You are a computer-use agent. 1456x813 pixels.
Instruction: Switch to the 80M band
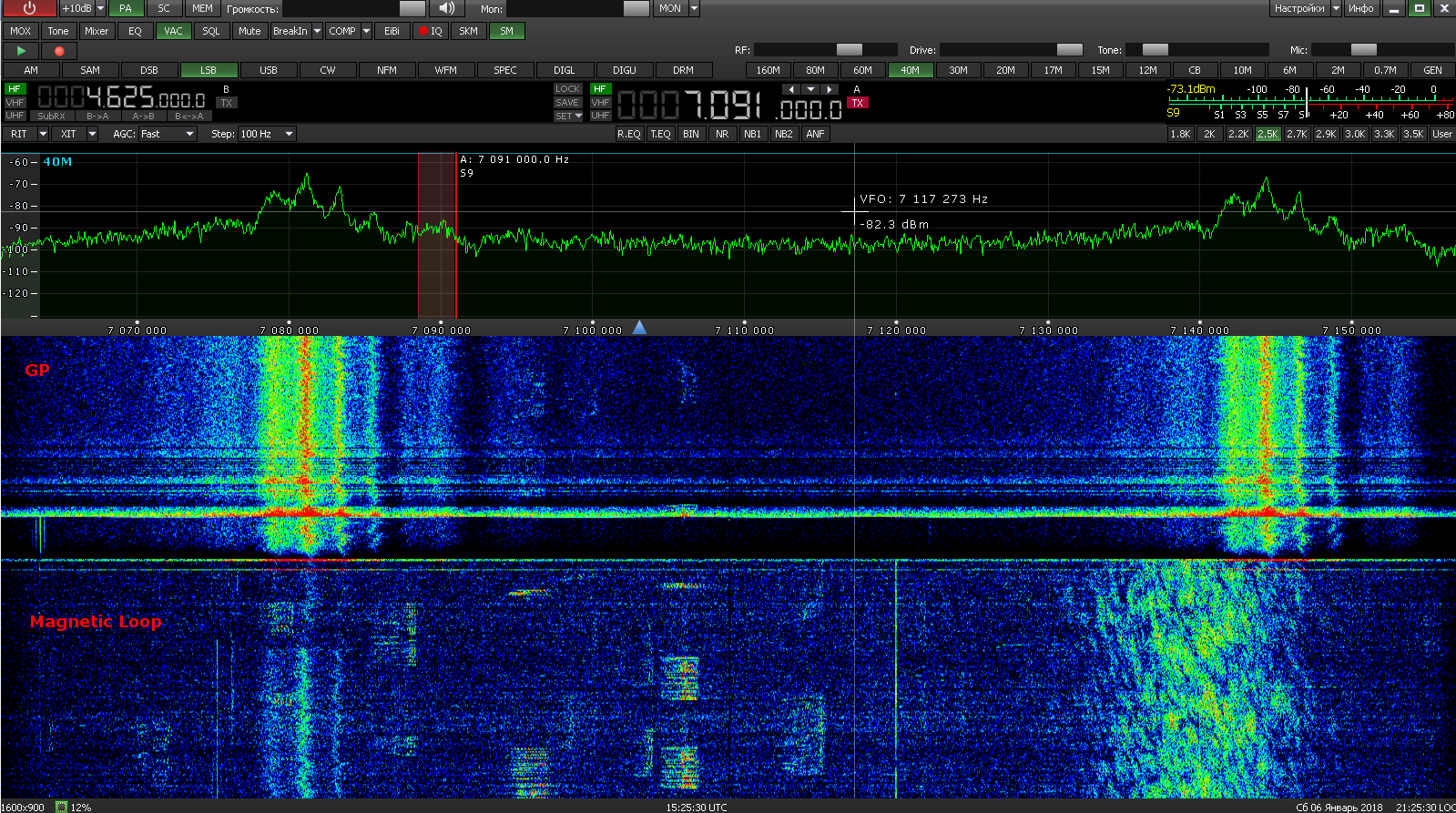815,70
